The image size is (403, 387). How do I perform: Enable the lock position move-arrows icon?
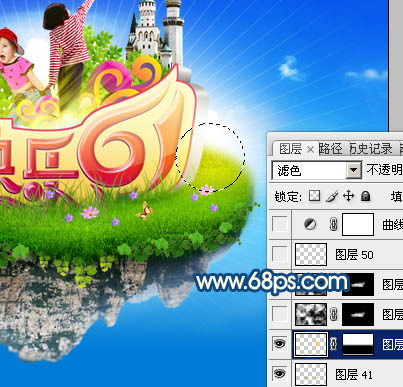pos(349,196)
